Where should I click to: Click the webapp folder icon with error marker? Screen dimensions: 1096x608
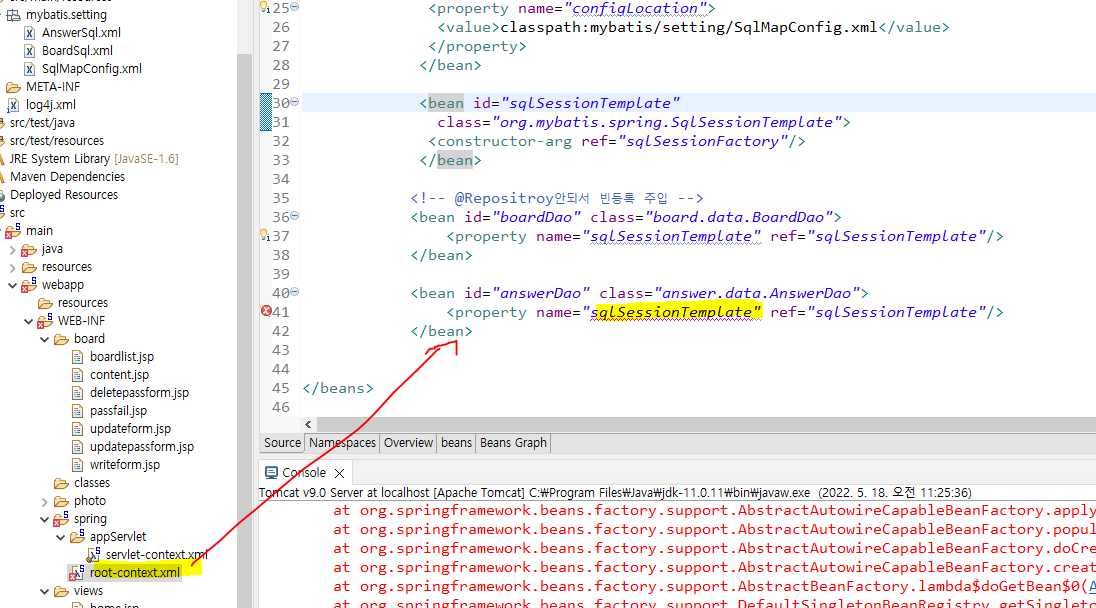tap(29, 284)
